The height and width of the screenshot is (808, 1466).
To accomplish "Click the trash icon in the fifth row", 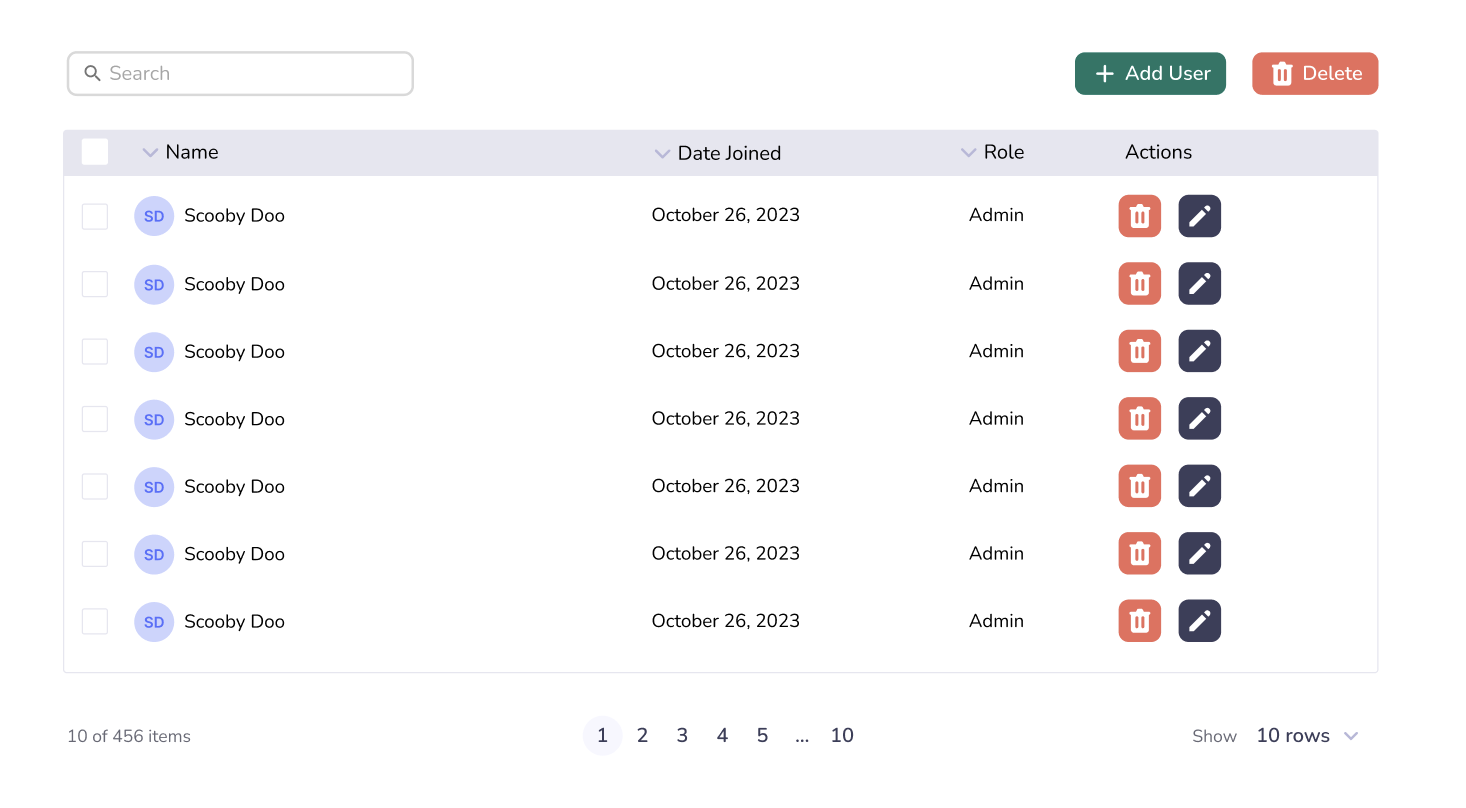I will 1139,486.
